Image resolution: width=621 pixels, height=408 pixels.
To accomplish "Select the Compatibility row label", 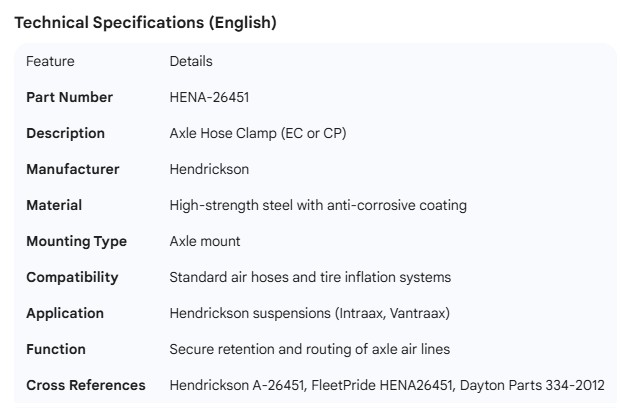I will pos(72,277).
